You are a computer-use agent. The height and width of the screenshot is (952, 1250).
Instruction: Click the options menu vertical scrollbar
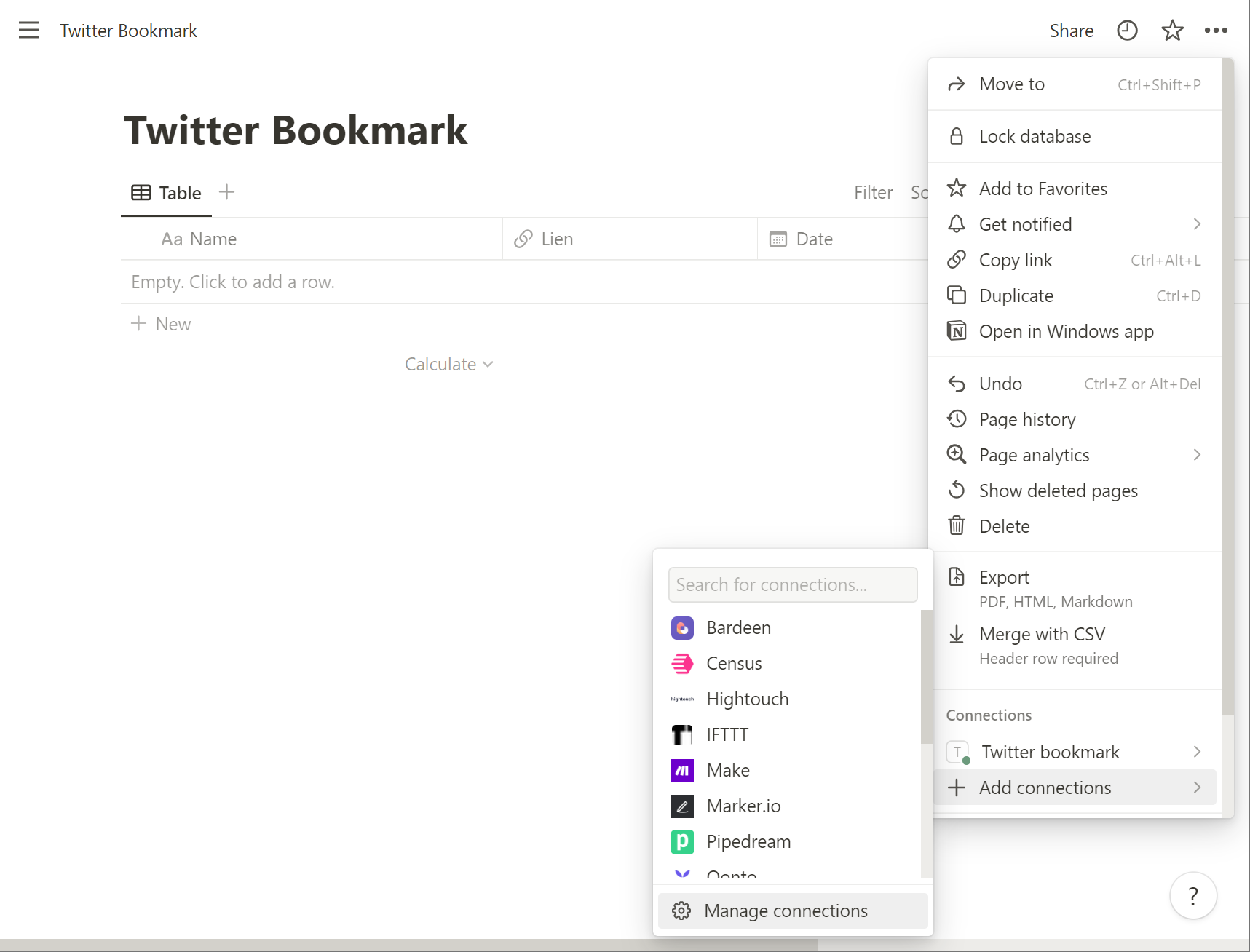pyautogui.click(x=1227, y=386)
